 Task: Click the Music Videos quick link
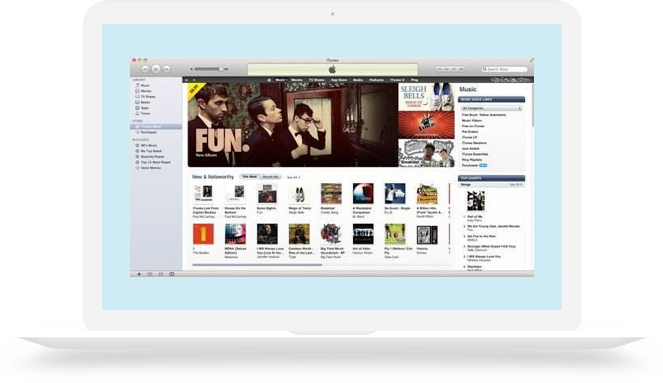pyautogui.click(x=473, y=120)
